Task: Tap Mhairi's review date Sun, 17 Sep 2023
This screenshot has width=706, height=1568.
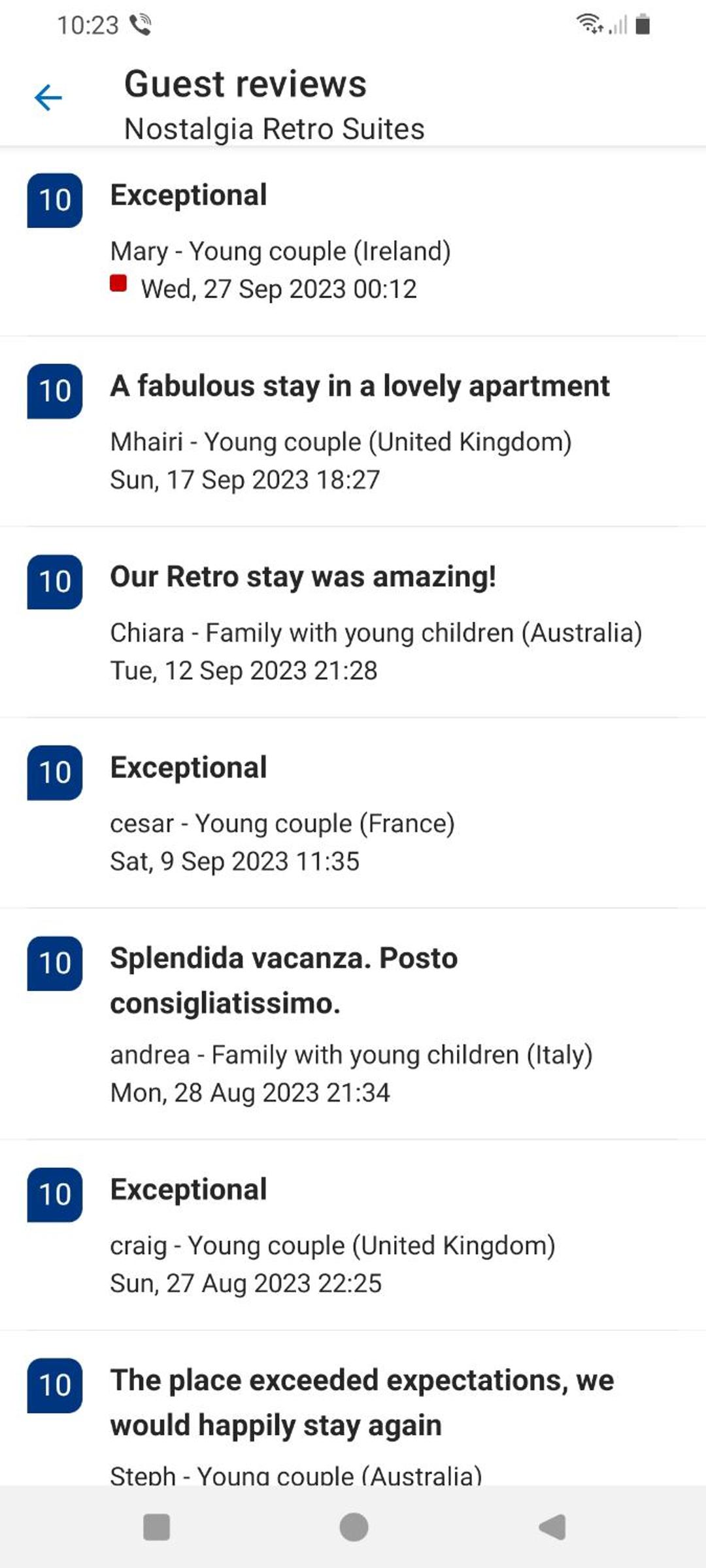Action: [244, 480]
